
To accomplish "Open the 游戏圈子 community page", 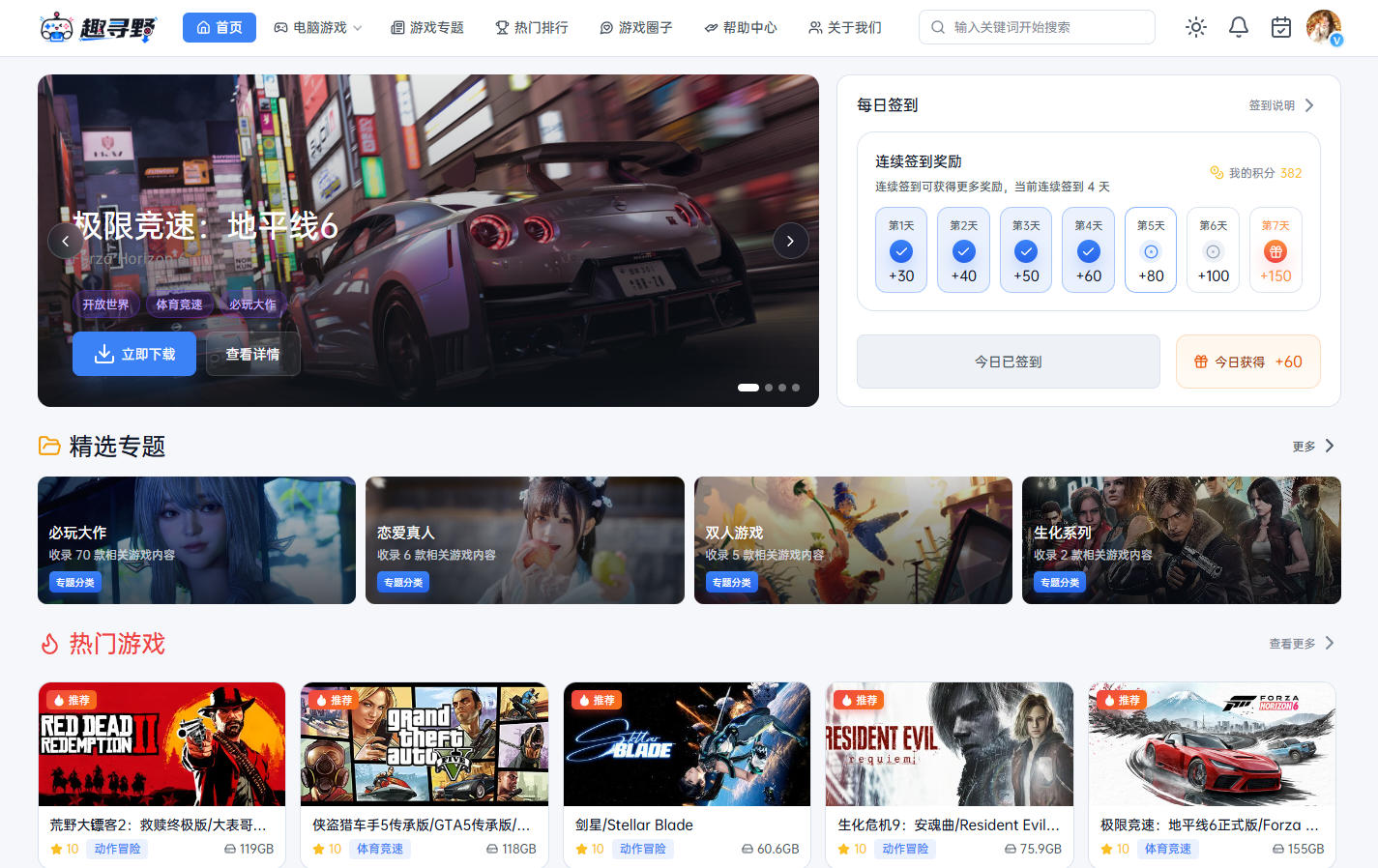I will tap(636, 27).
